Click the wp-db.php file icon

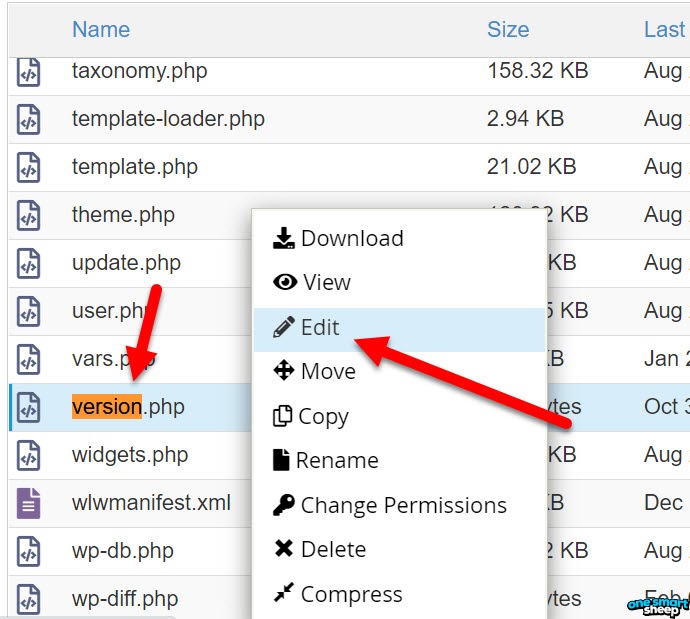[x=29, y=551]
